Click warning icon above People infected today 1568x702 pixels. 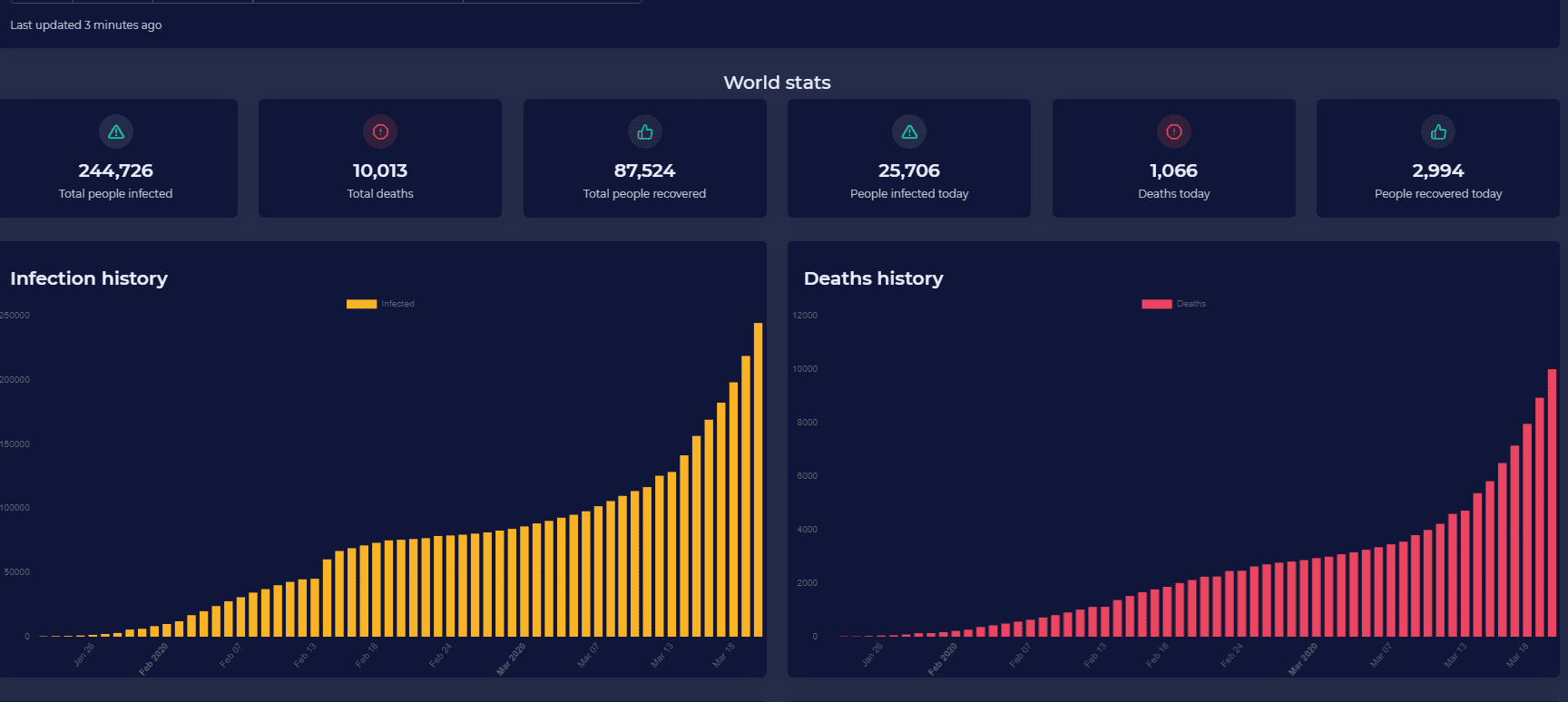click(x=909, y=132)
